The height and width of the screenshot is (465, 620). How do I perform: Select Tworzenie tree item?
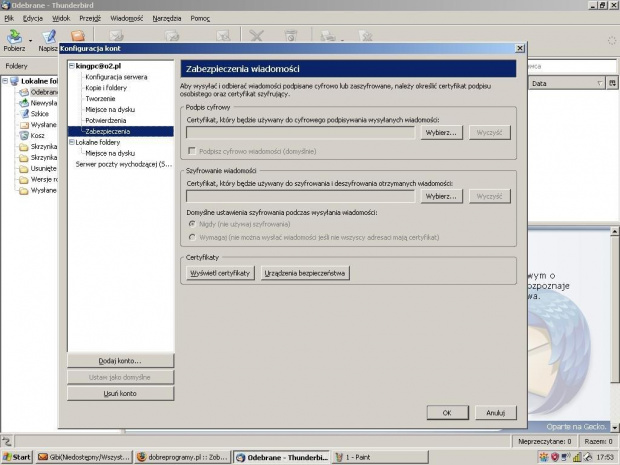pos(100,99)
